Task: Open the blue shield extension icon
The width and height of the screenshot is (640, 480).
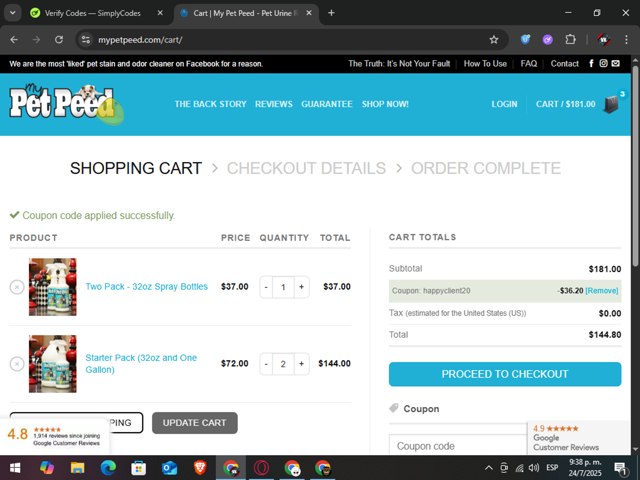Action: [525, 40]
